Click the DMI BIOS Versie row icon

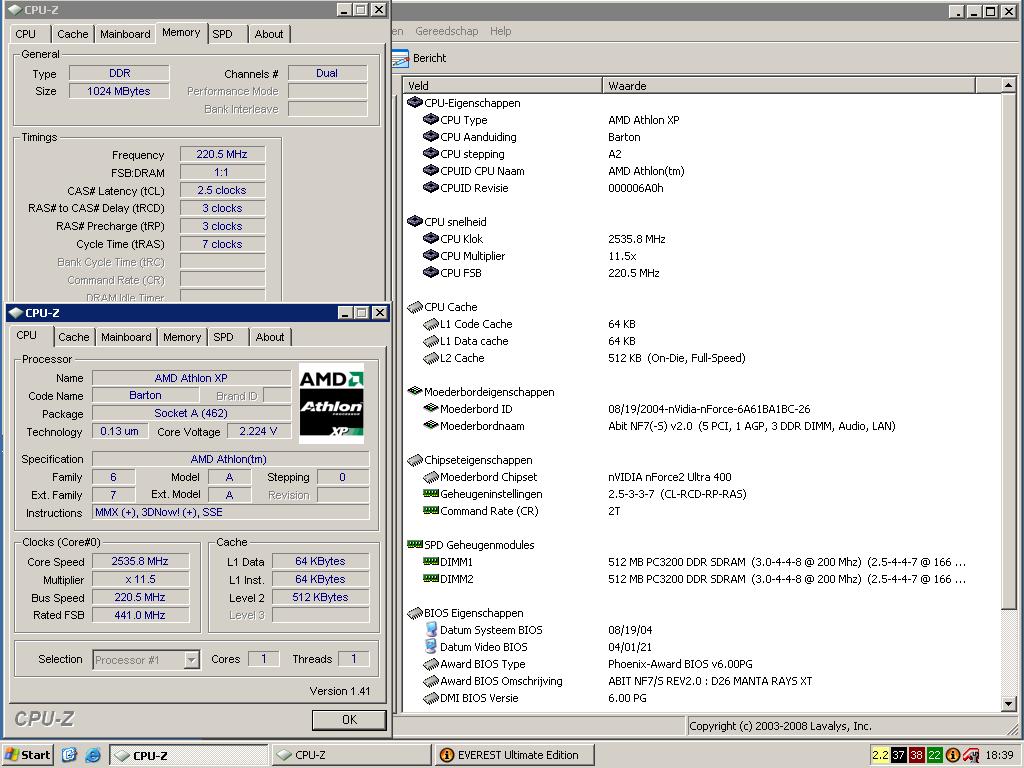430,698
